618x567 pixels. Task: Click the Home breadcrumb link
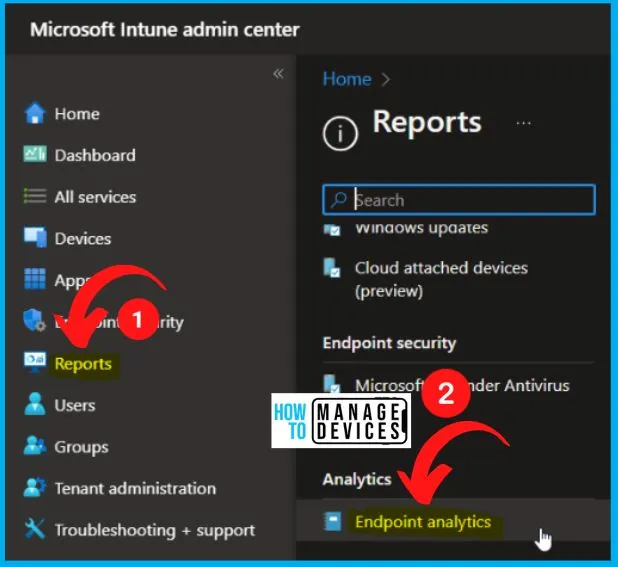[347, 79]
